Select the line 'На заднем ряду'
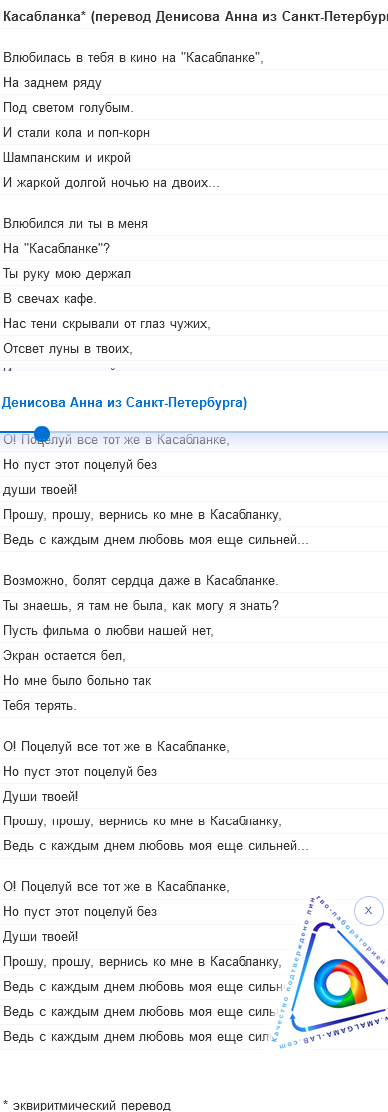 (52, 83)
